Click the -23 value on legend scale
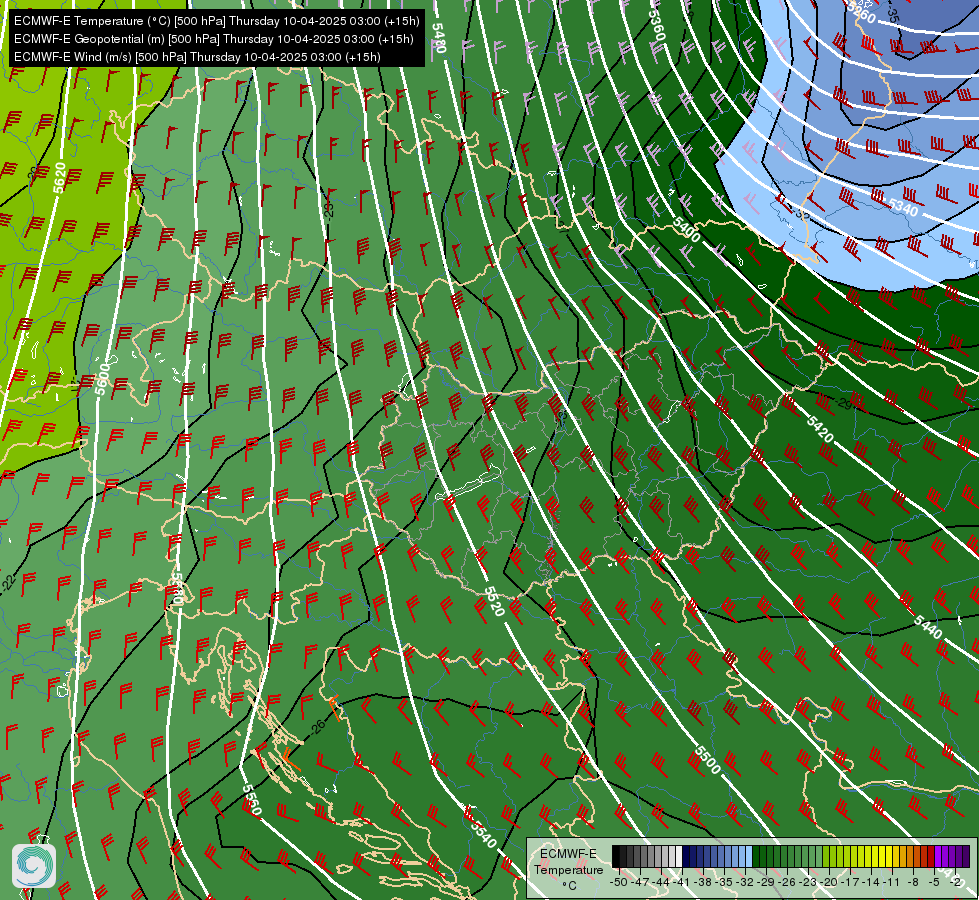The image size is (979, 900). 808,883
